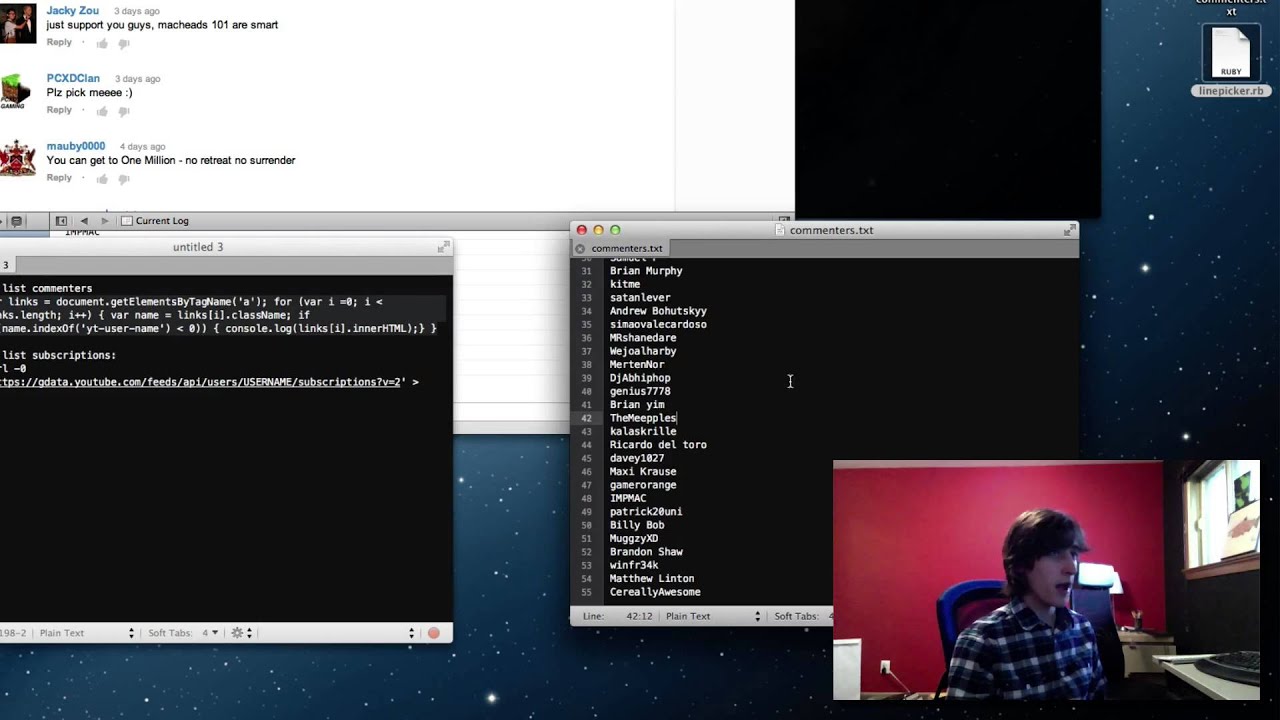Screen dimensions: 1280x720
Task: Click the 'Ricardo del toro' line
Action: (658, 445)
